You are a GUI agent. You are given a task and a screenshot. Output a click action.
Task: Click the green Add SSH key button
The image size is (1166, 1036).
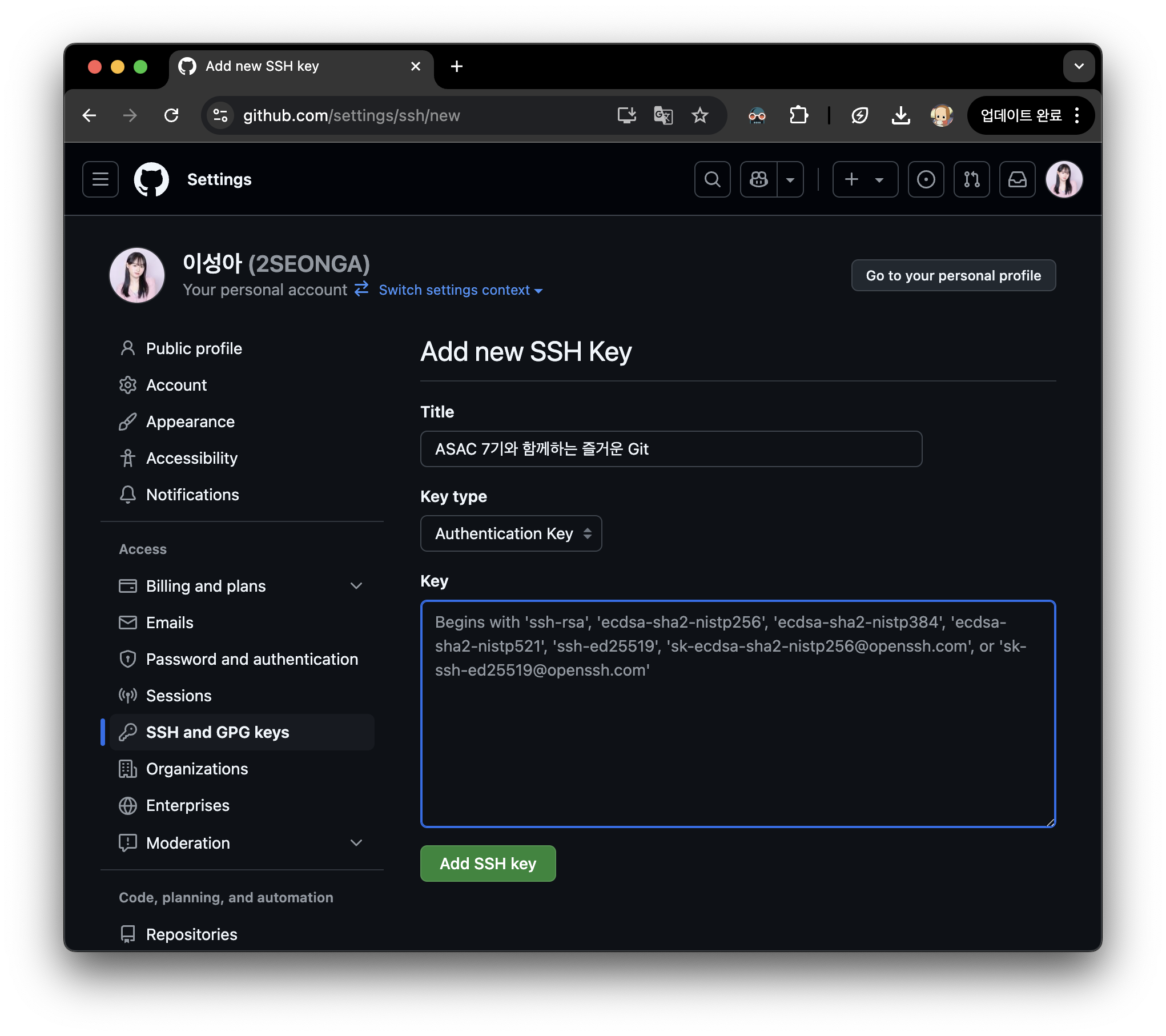click(488, 864)
